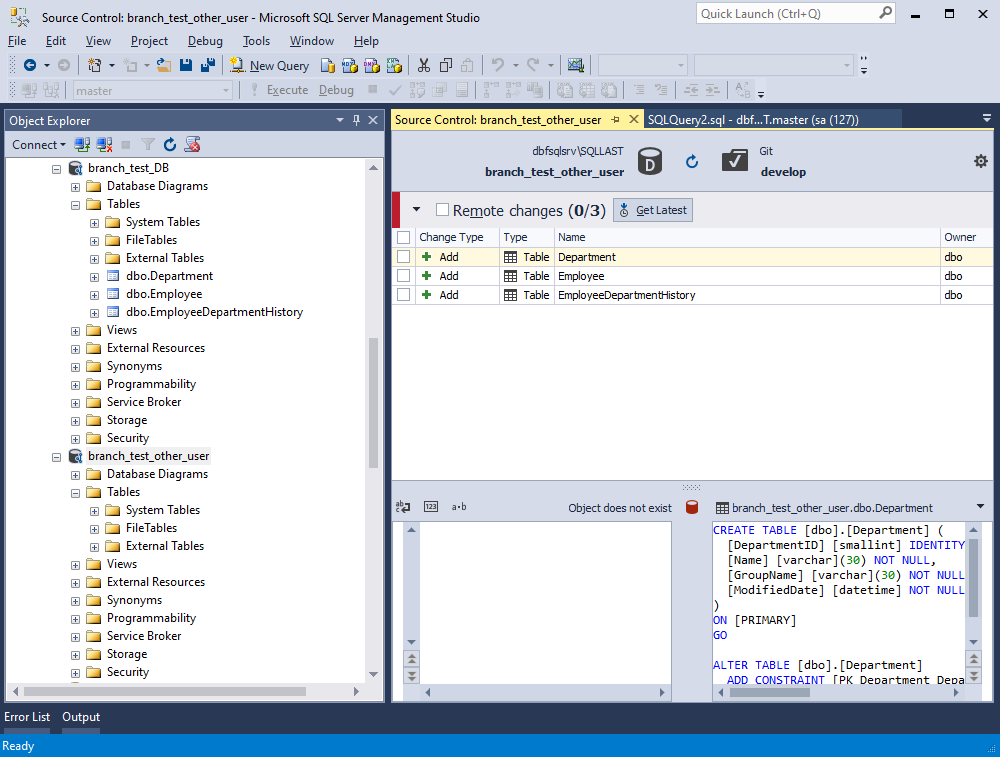Click the Stop Activity icon in Object Explorer
1000x757 pixels.
tap(126, 145)
